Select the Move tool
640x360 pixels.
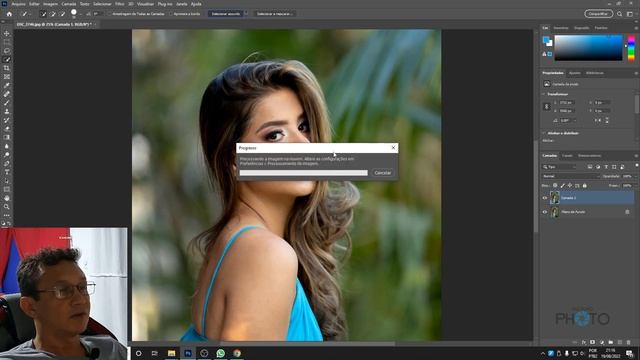pyautogui.click(x=7, y=33)
